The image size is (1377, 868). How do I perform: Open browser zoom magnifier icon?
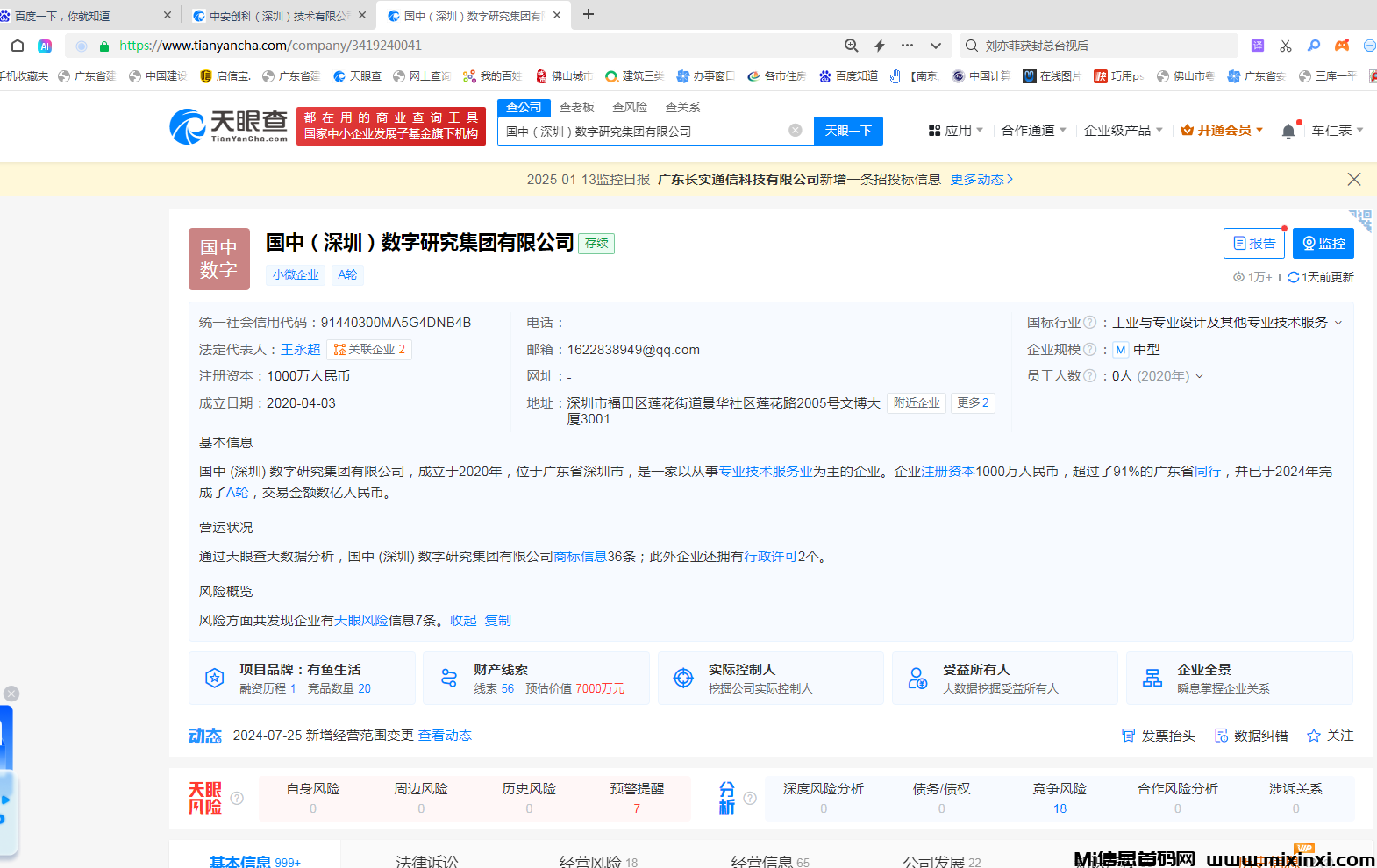[x=851, y=46]
